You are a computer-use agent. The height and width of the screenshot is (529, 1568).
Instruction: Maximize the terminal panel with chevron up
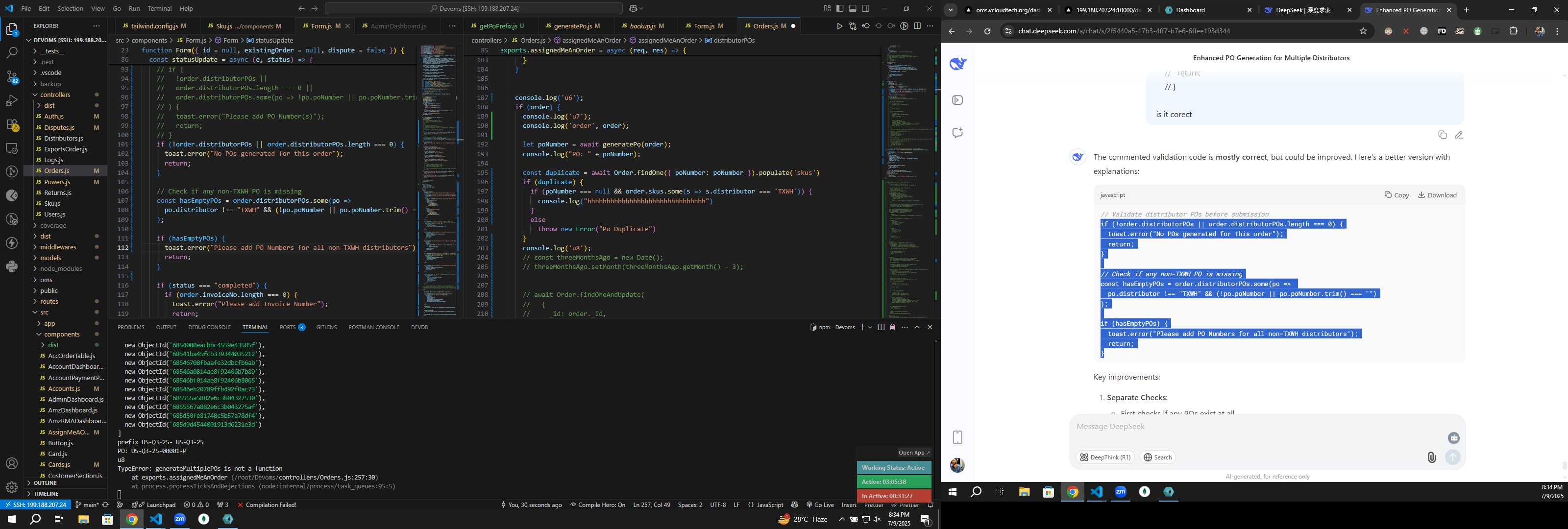(x=917, y=328)
